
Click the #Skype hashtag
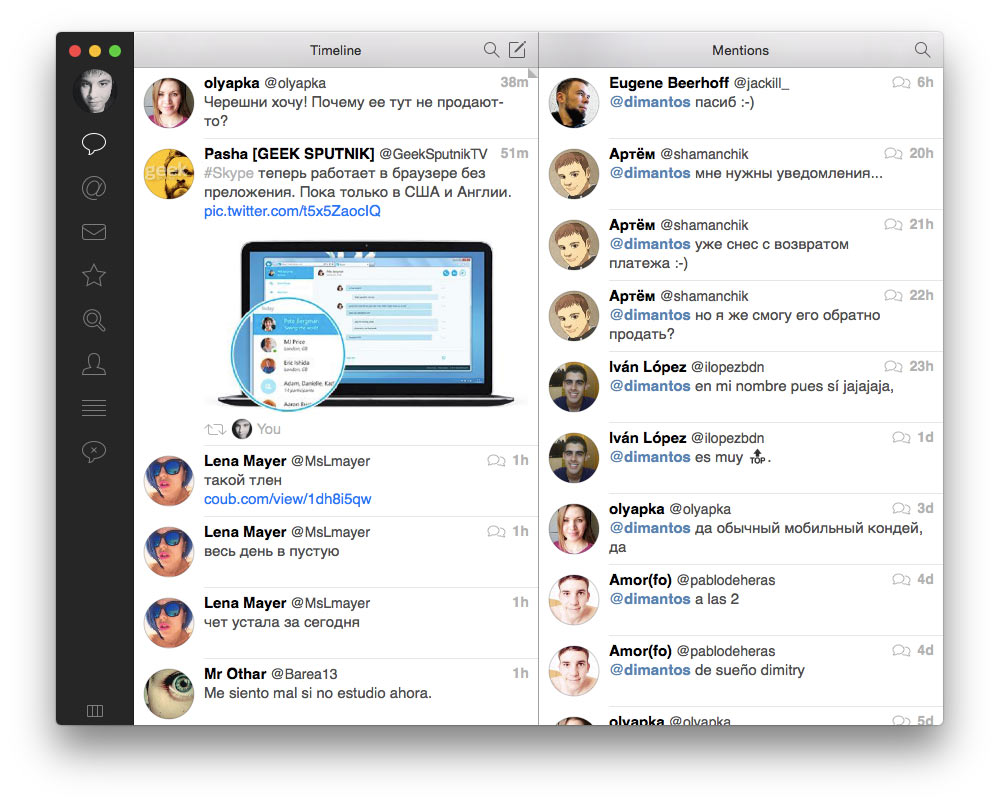229,173
